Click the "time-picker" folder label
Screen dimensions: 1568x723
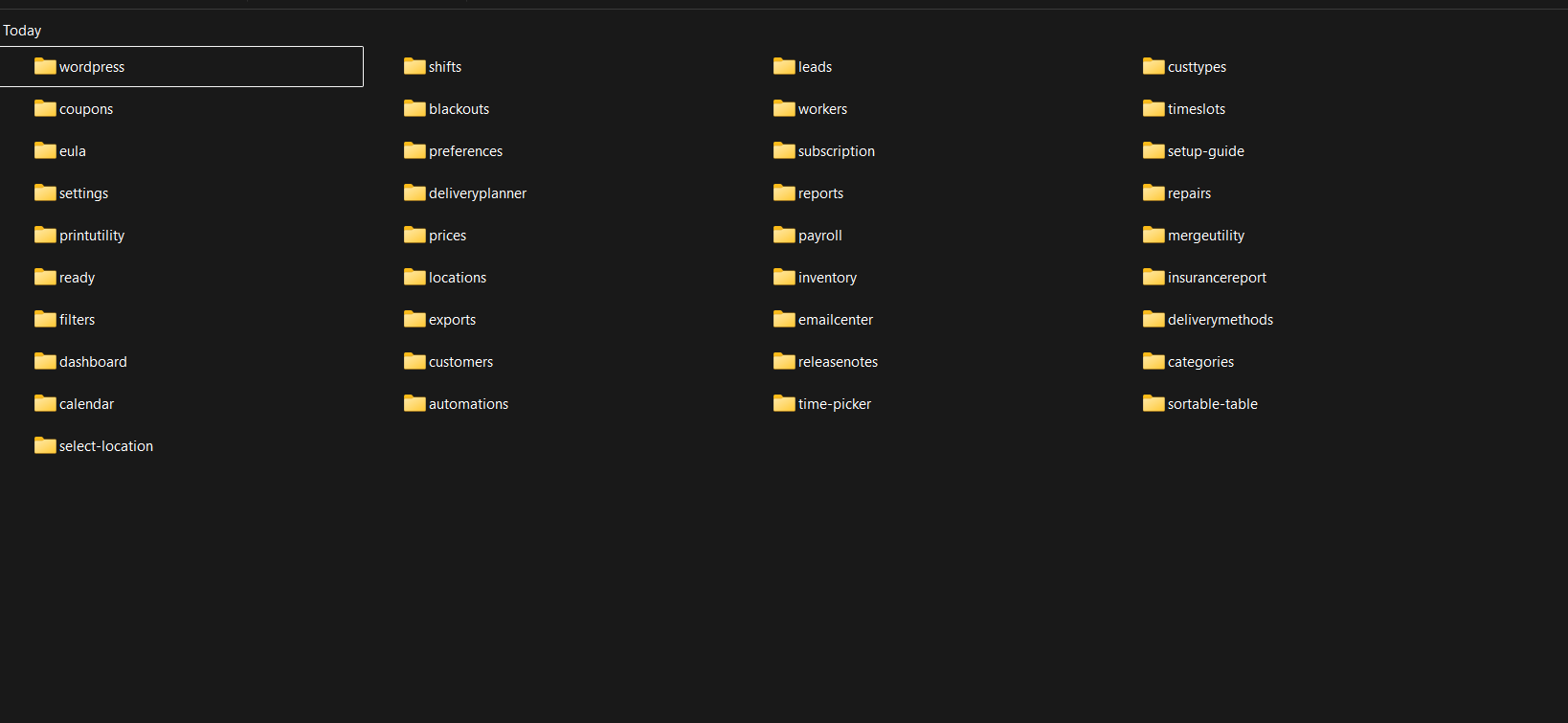click(x=835, y=404)
